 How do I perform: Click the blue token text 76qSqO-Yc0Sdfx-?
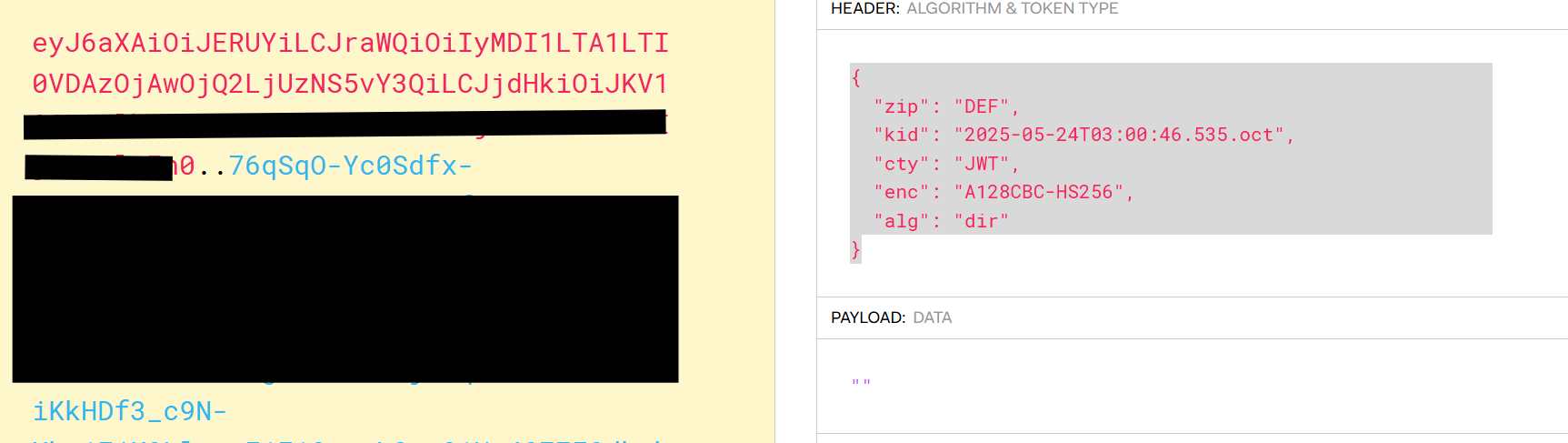click(x=350, y=166)
